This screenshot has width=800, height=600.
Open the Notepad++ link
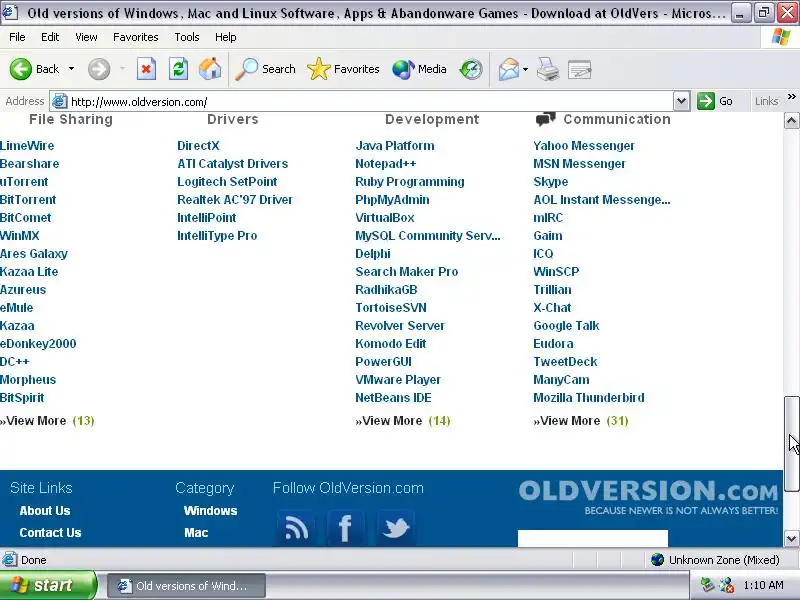pyautogui.click(x=386, y=164)
